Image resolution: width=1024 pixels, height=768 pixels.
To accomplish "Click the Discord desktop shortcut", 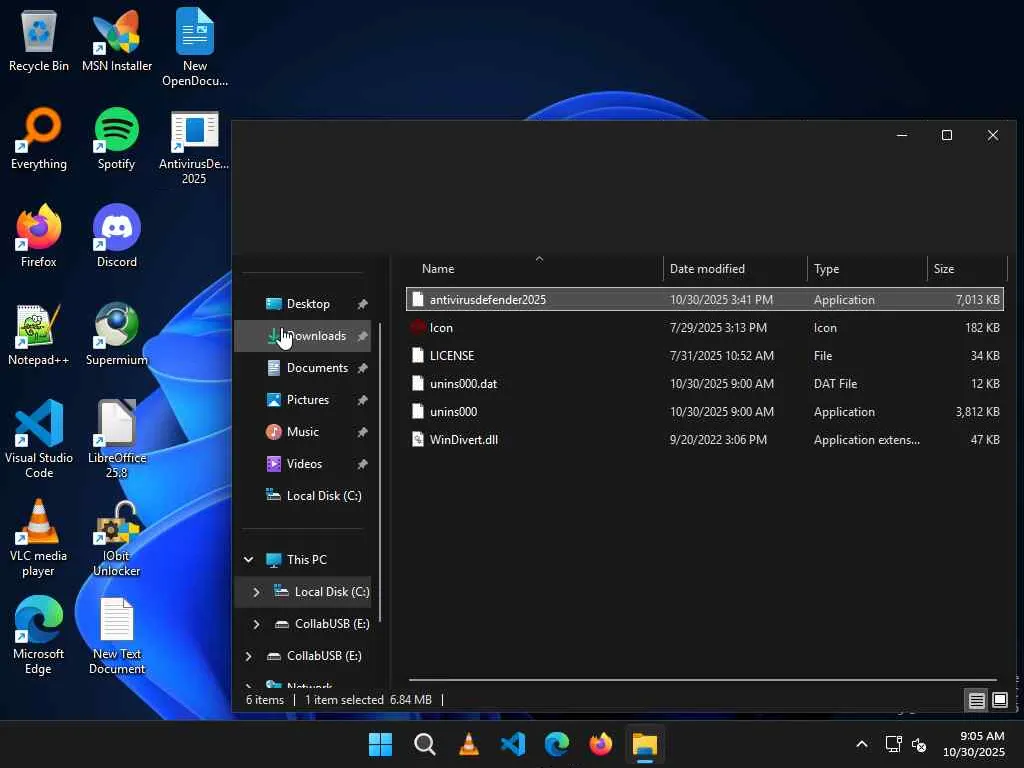I will pyautogui.click(x=117, y=237).
